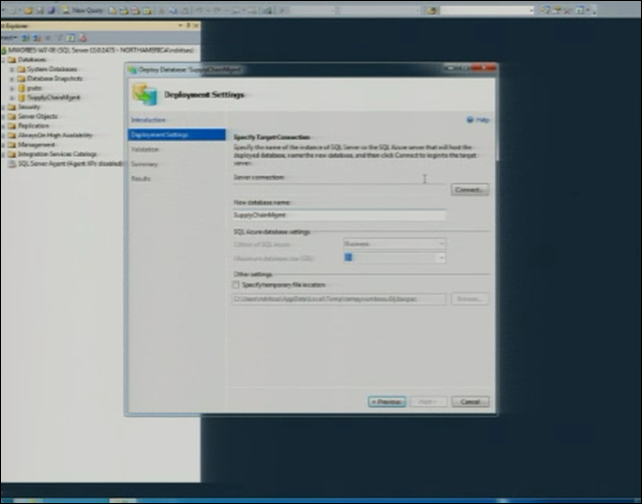Click the Paste icon in toolbar
This screenshot has width=642, height=504.
(x=185, y=11)
